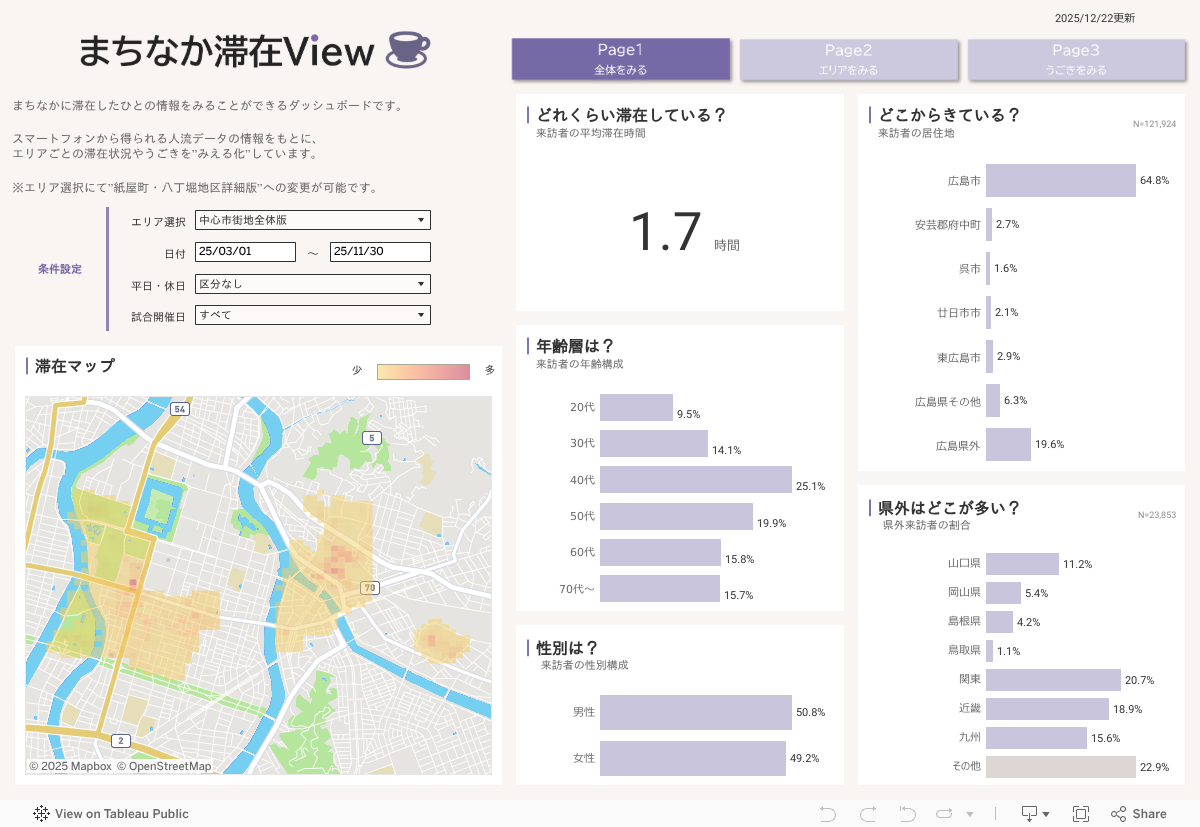Viewport: 1200px width, 827px height.
Task: Enter full screen mode
Action: pos(1081,814)
